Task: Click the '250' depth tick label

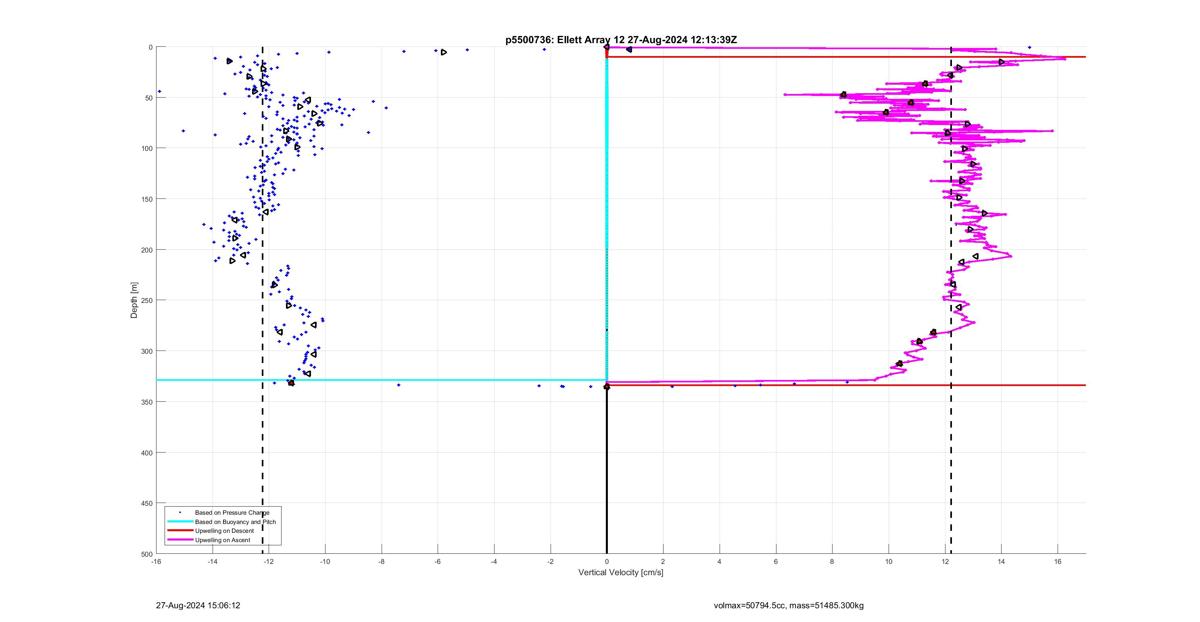Action: click(146, 300)
